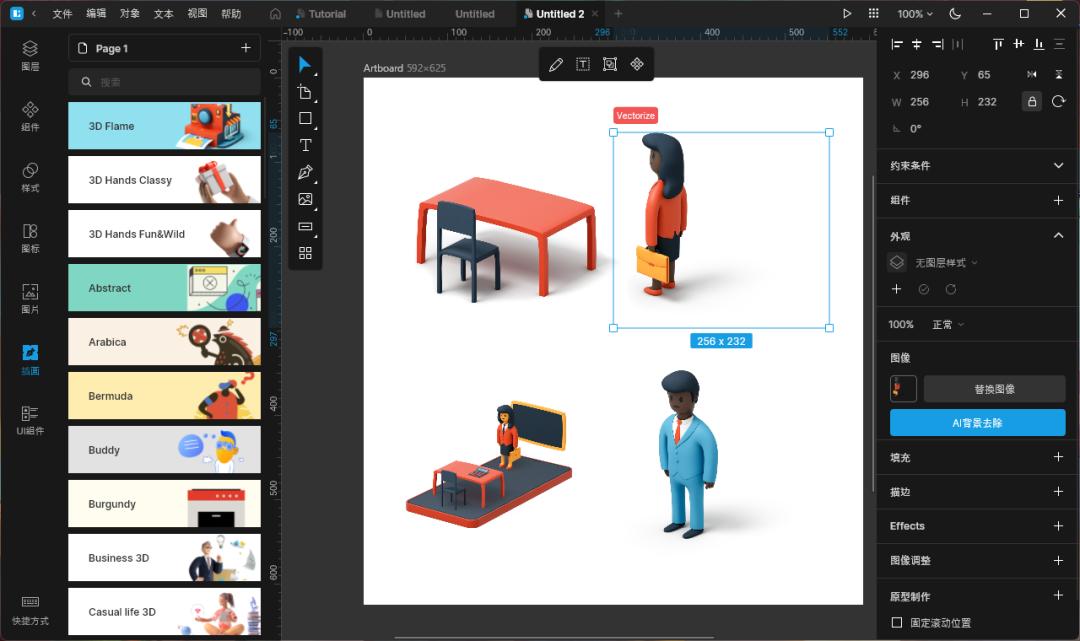Enable the fixed scroll position checkbox
Viewport: 1080px width, 641px height.
(x=896, y=623)
